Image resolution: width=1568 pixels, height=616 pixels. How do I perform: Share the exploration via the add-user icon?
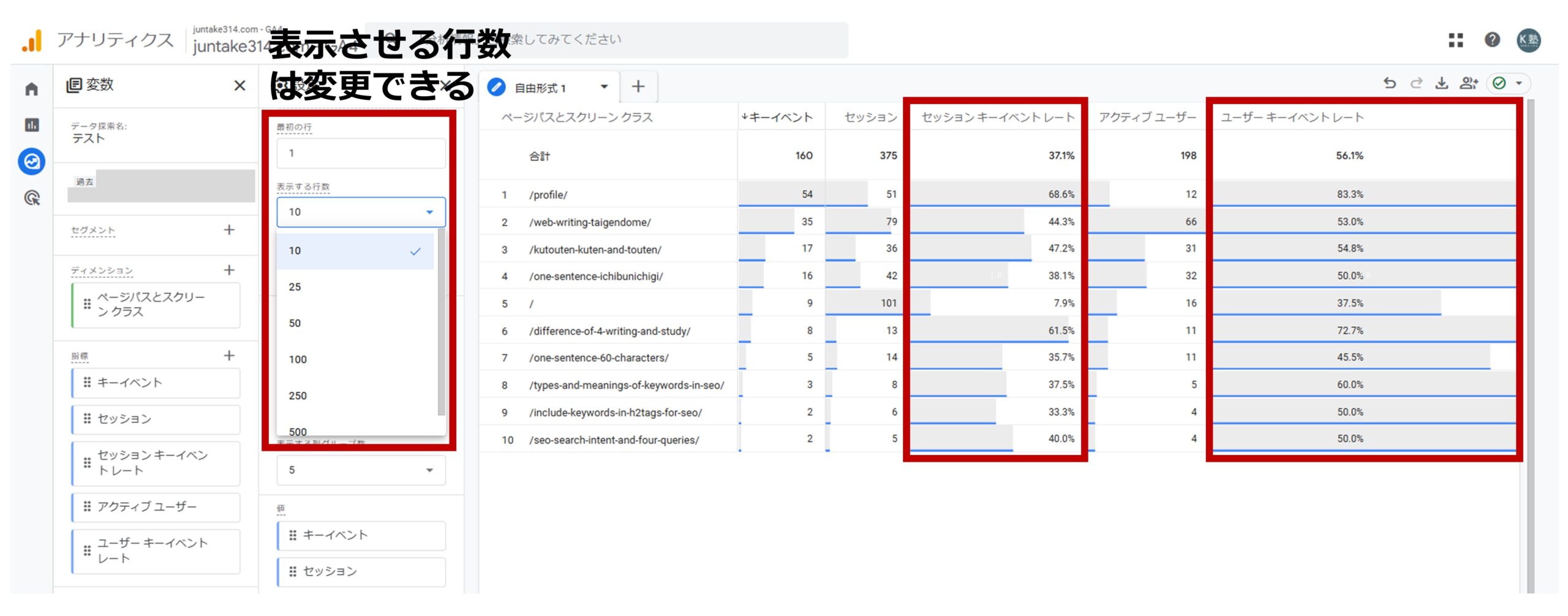pos(1468,84)
